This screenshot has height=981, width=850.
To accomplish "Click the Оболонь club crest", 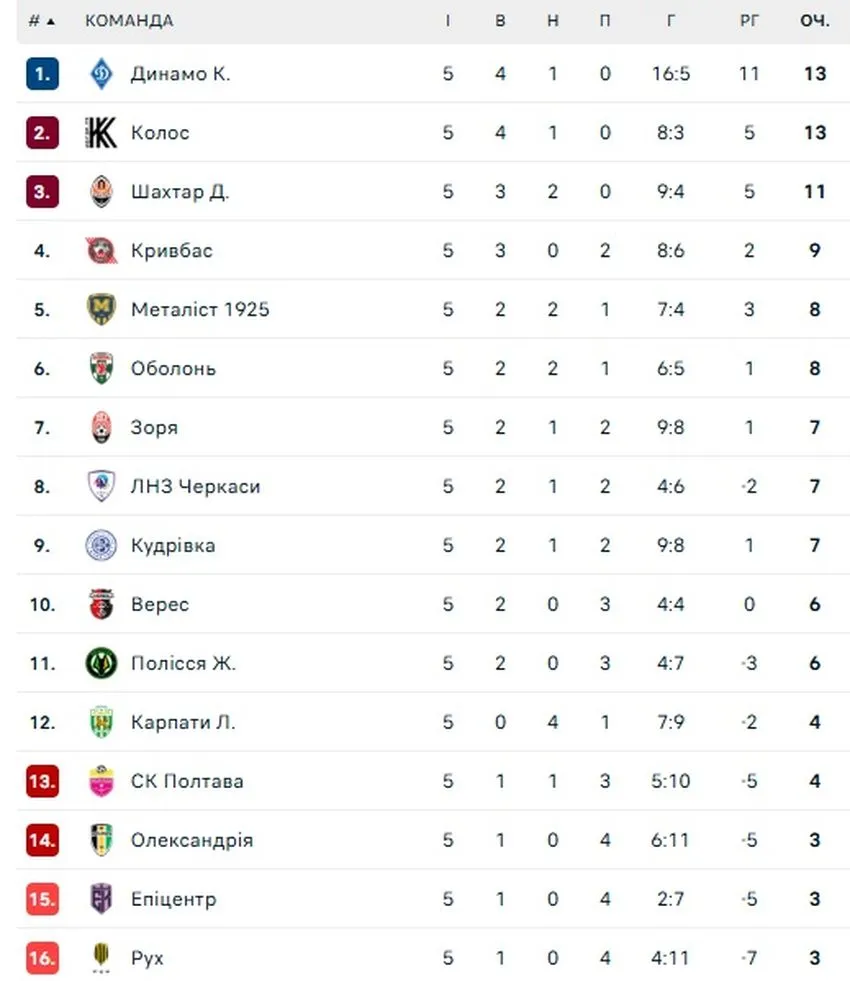I will (x=101, y=368).
